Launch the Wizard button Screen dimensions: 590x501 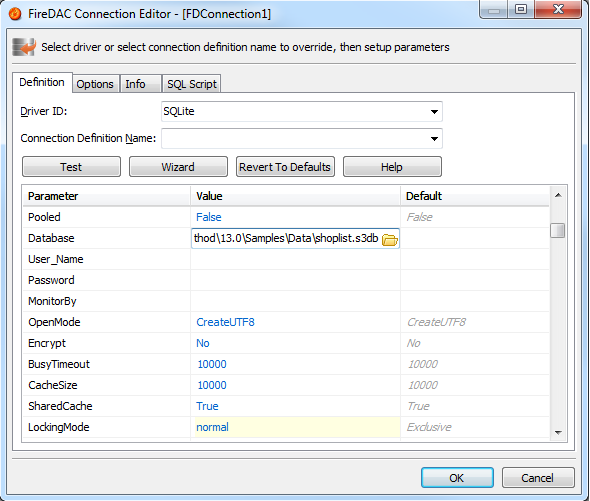pos(178,167)
